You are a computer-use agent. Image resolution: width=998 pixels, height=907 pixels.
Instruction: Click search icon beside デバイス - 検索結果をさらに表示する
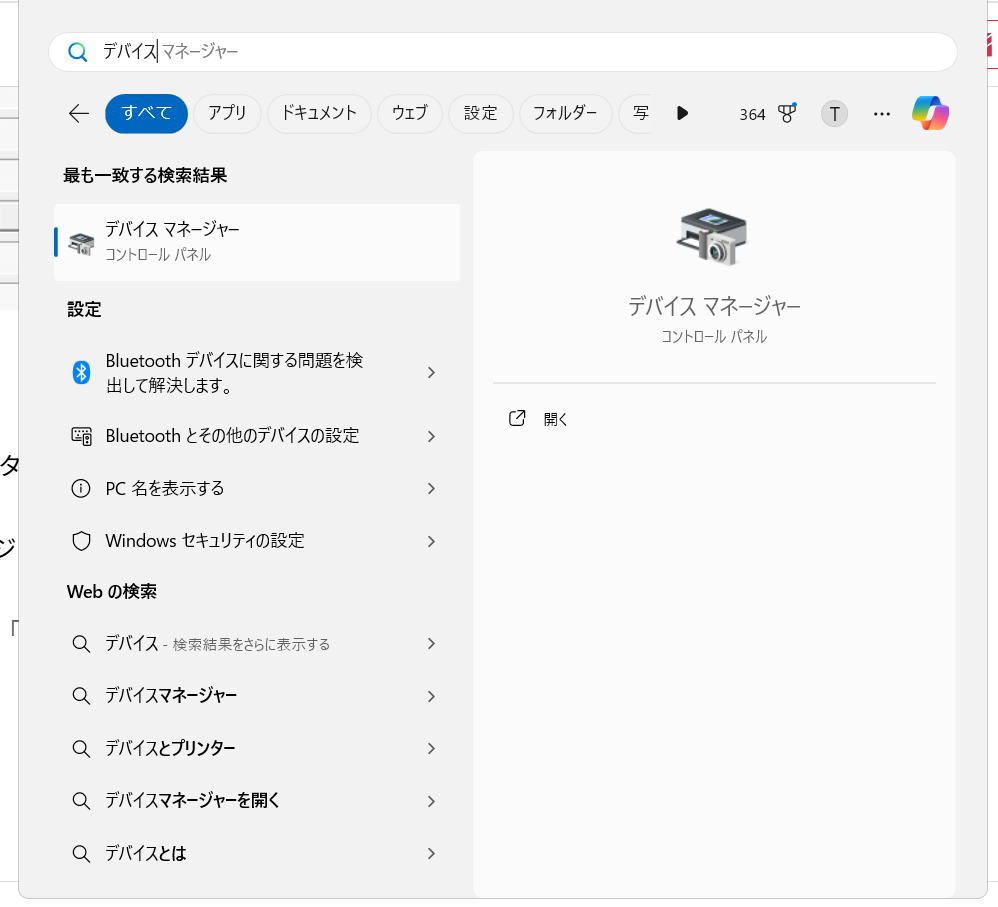81,643
